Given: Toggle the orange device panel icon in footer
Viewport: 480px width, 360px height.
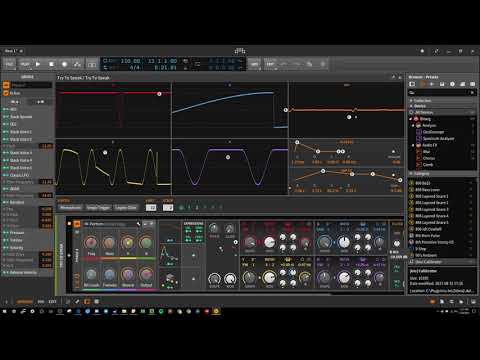Looking at the screenshot, I should pos(87,302).
